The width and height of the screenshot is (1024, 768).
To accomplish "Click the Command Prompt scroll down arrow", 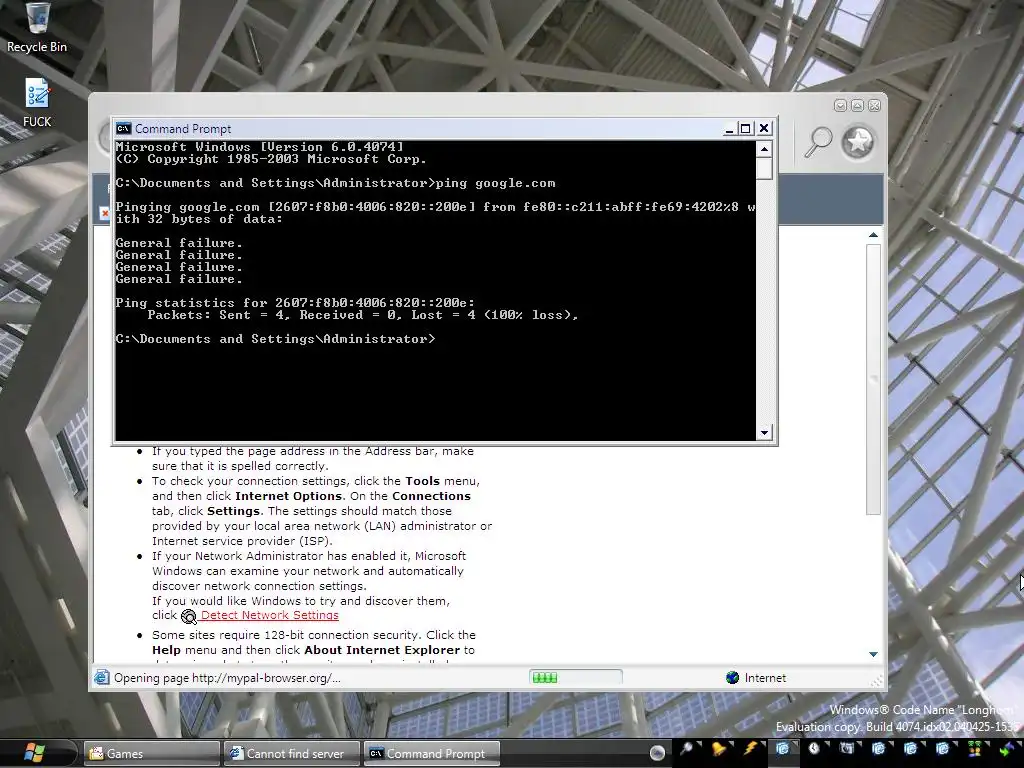I will [x=764, y=432].
